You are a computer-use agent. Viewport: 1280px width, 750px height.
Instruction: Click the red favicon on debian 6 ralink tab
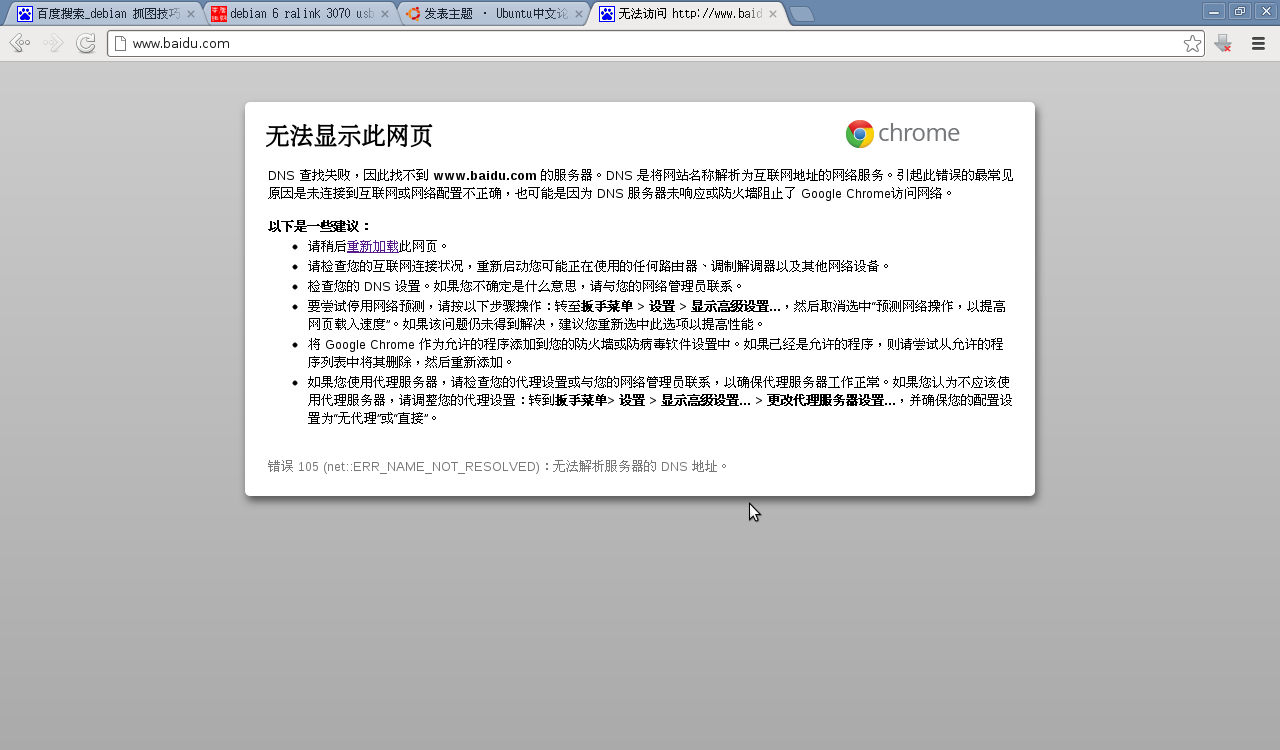[219, 14]
